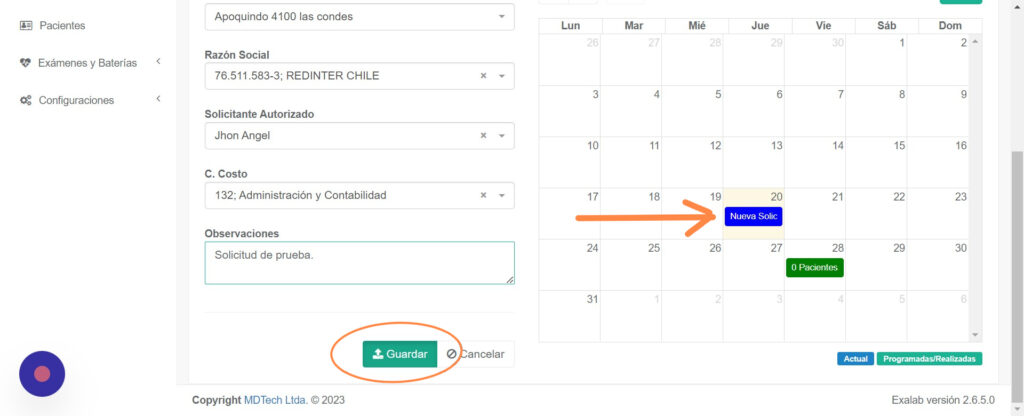Click the ID card icon beside Pacientes

26,25
